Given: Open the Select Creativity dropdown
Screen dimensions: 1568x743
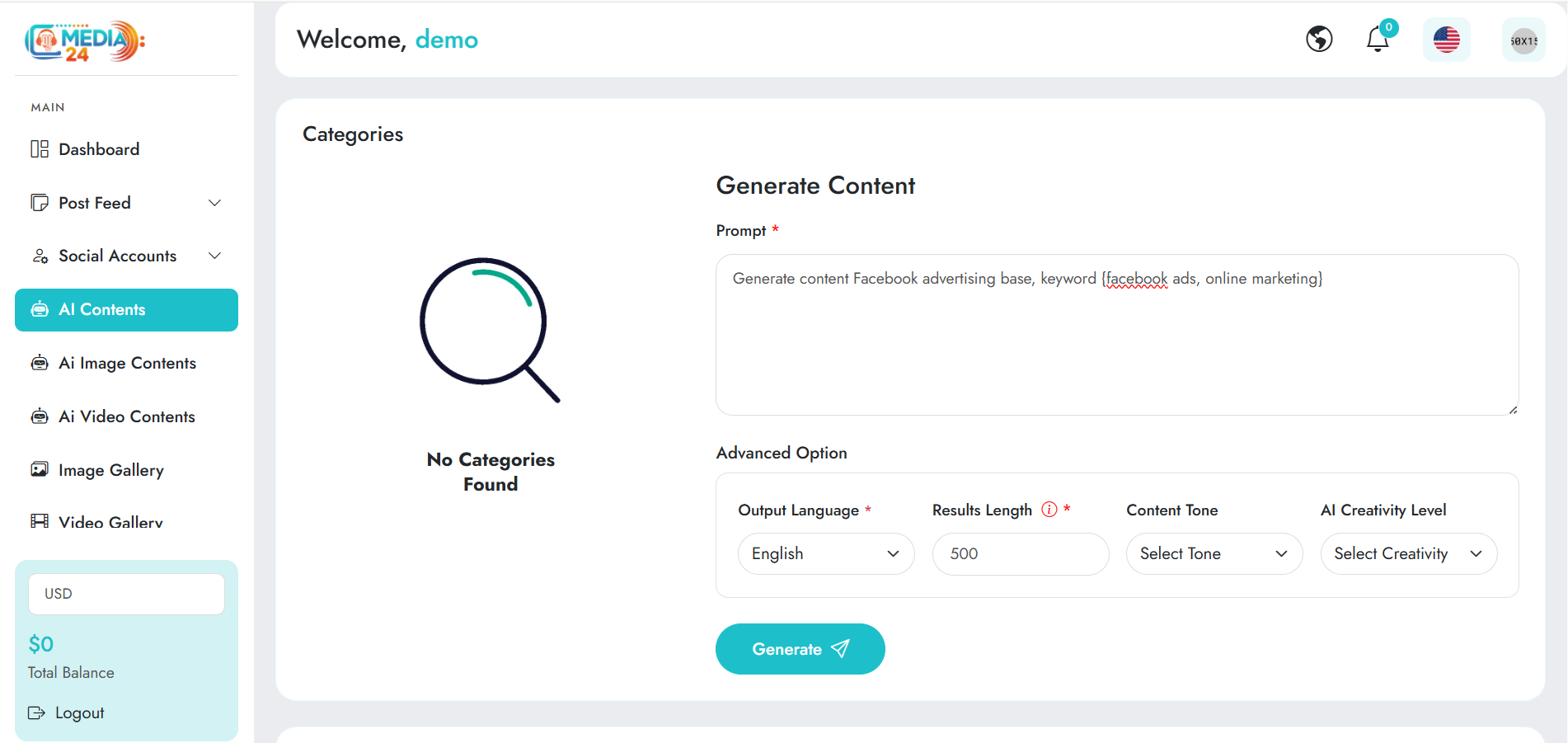Looking at the screenshot, I should click(x=1408, y=554).
